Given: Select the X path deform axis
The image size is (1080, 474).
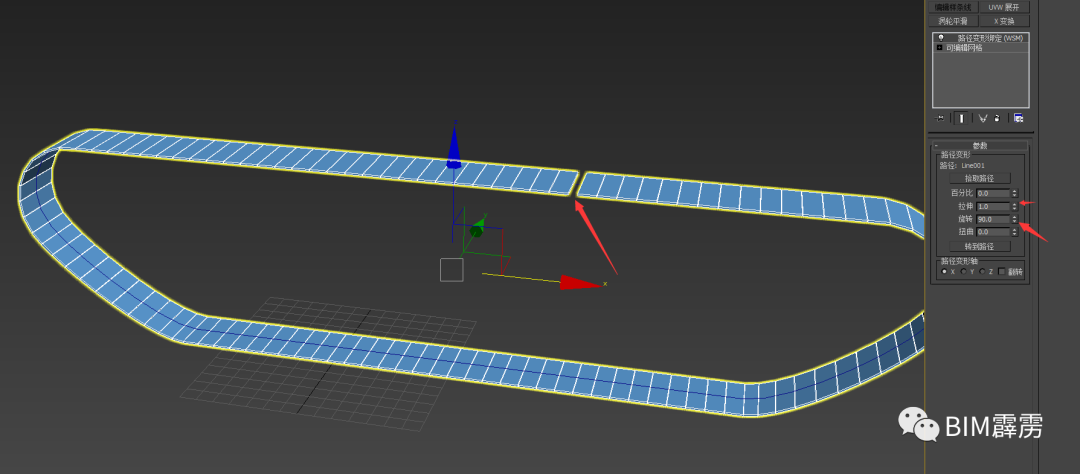Looking at the screenshot, I should point(944,271).
